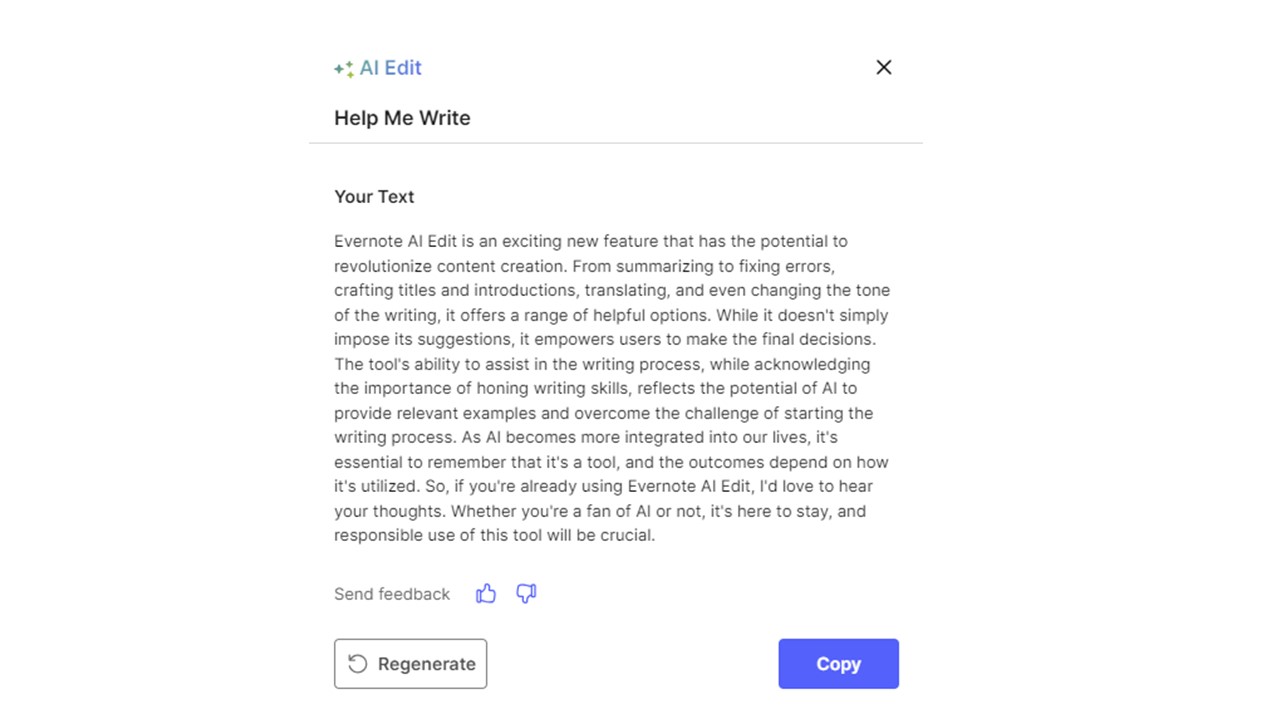This screenshot has width=1280, height=720.
Task: Click the circular arrow icon inside Regenerate
Action: click(x=357, y=664)
